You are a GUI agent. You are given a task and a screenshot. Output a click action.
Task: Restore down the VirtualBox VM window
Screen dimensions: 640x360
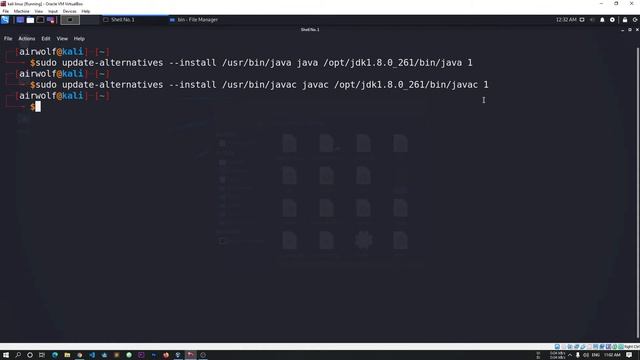tap(616, 4)
